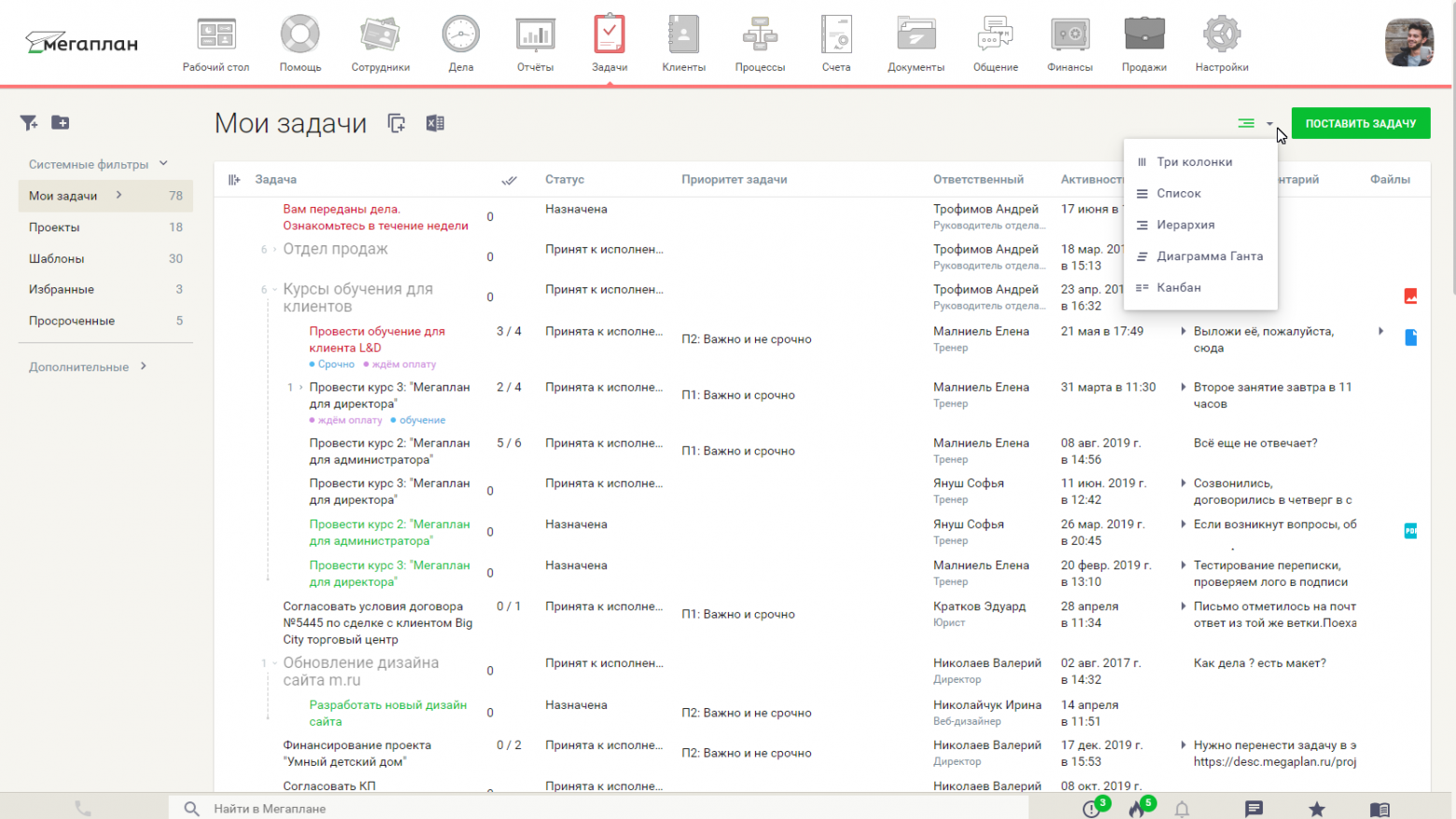Click the notifications bell icon
Screen dimensions: 1456x819
1182,809
